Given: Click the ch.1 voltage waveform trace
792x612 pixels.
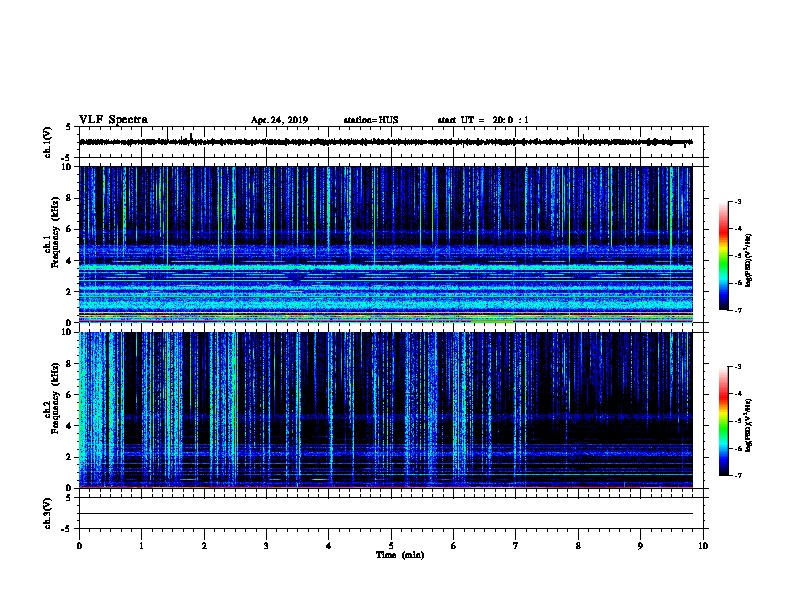Looking at the screenshot, I should click(x=386, y=142).
